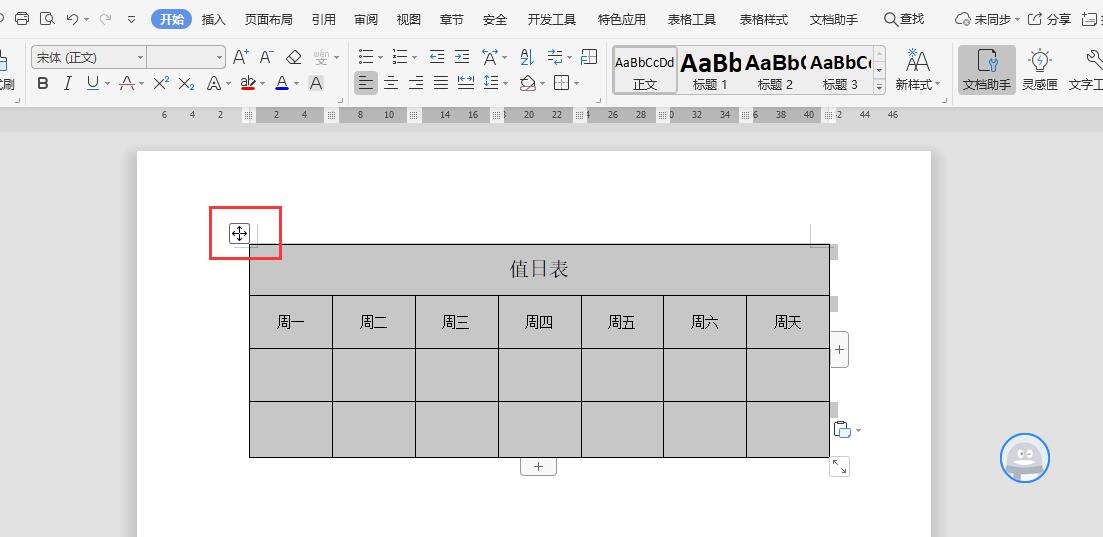
Task: Set right text alignment
Action: pos(416,84)
